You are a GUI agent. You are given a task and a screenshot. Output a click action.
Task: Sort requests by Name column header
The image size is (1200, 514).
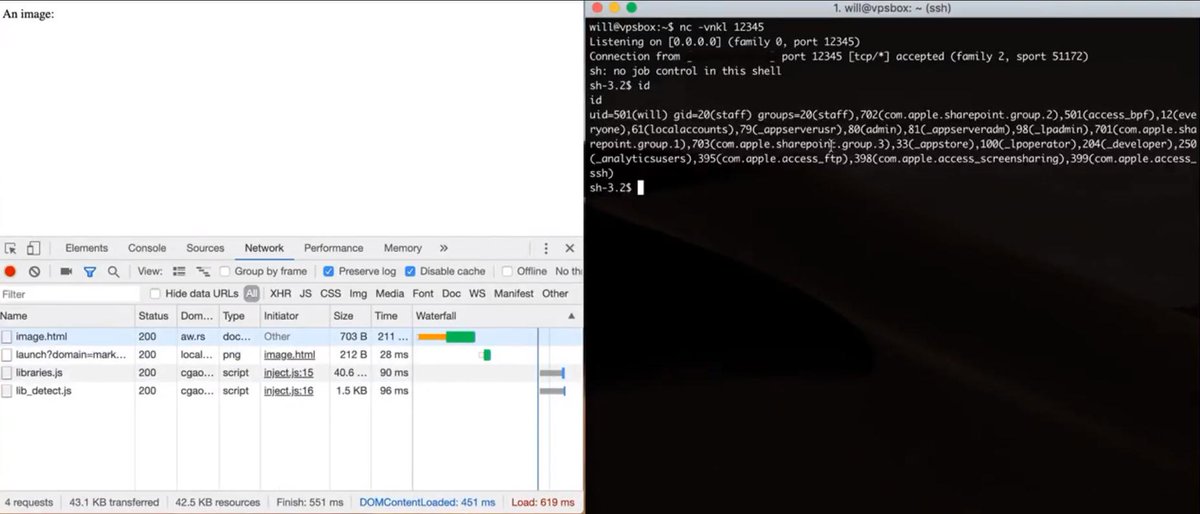pyautogui.click(x=66, y=316)
